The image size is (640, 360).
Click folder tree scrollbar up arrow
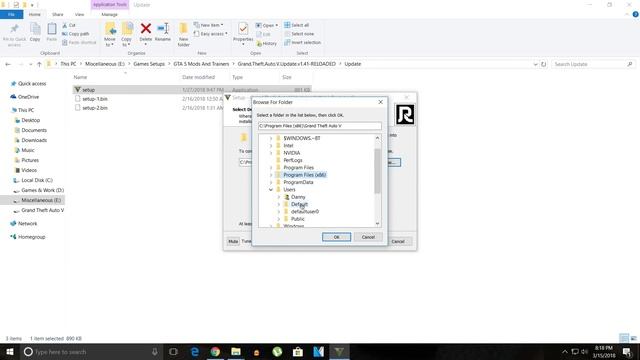coord(377,138)
